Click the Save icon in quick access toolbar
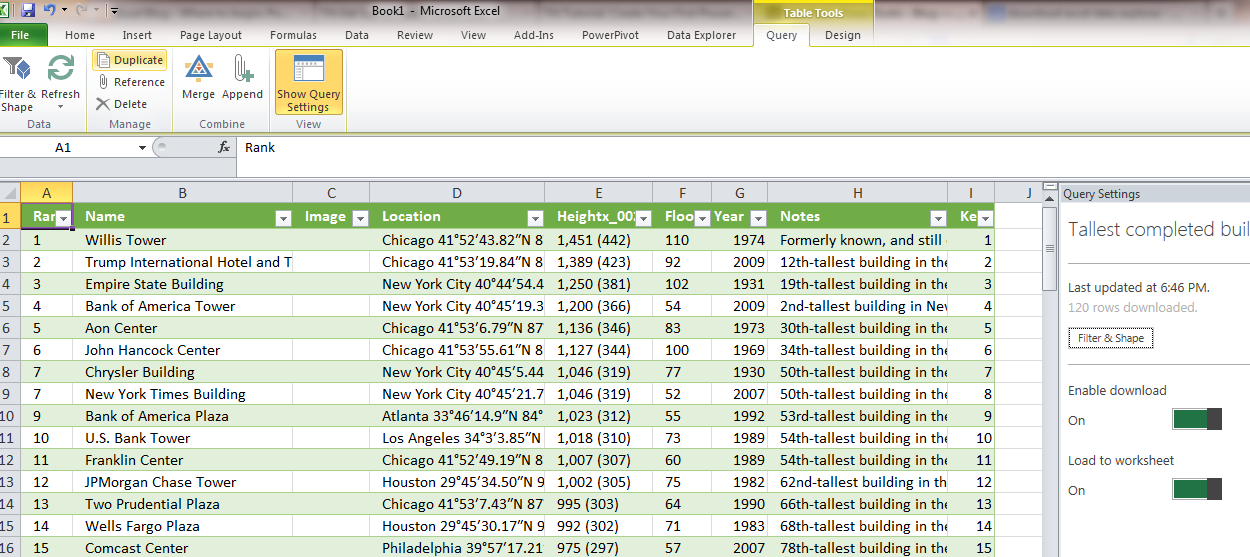The height and width of the screenshot is (557, 1250). pos(28,10)
